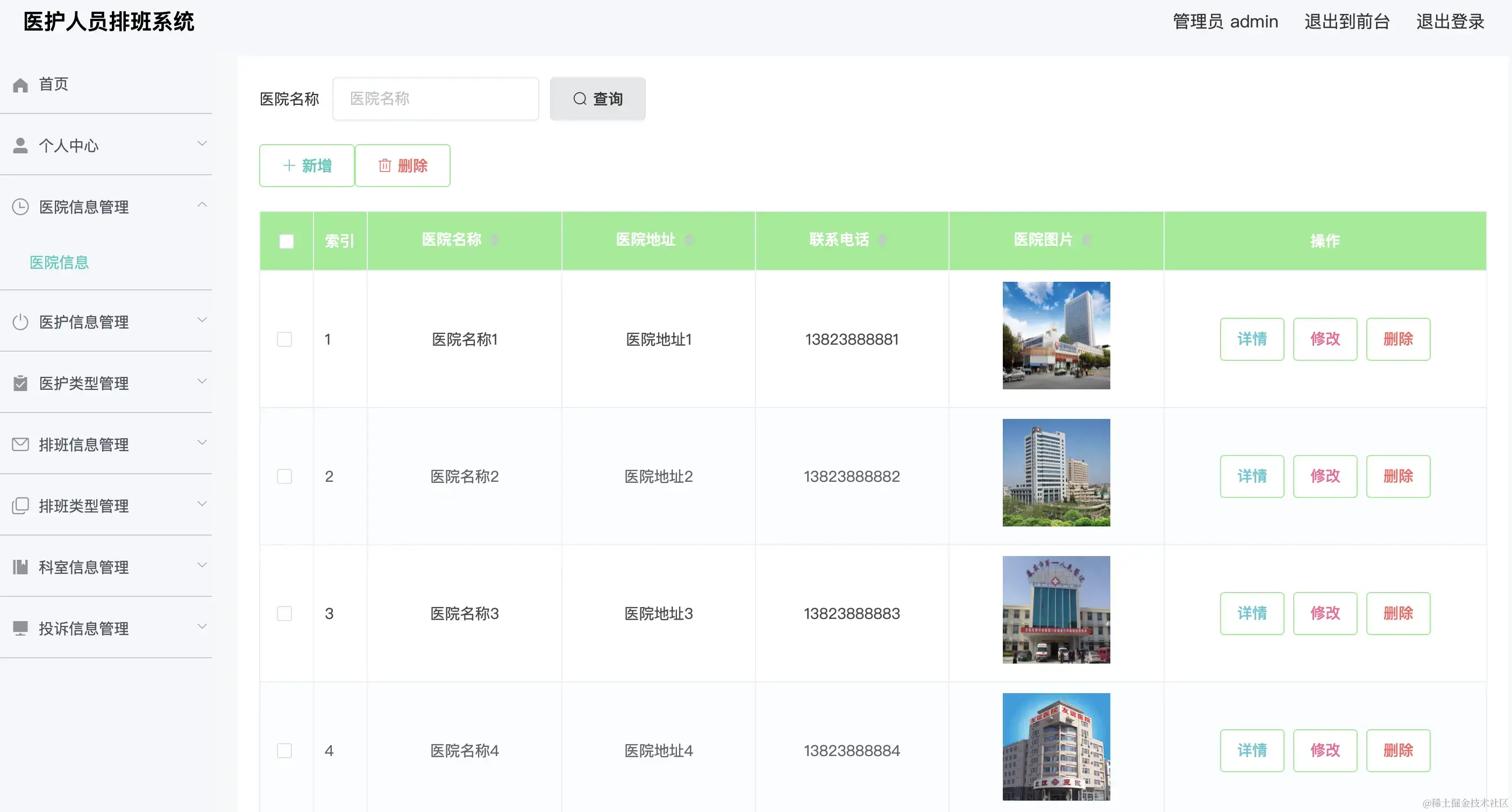Click the person icon beside 个人中心
The height and width of the screenshot is (812, 1512).
coord(20,145)
